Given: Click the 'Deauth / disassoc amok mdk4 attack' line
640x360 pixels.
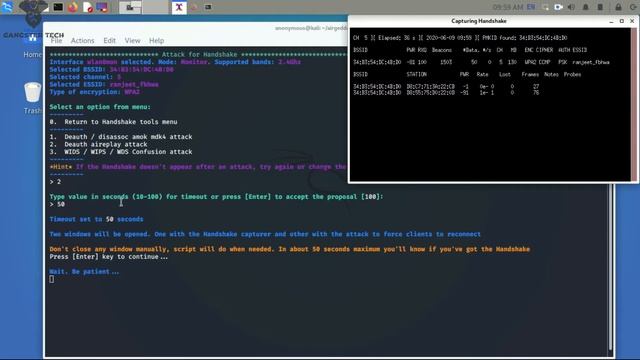Looking at the screenshot, I should 121,137.
